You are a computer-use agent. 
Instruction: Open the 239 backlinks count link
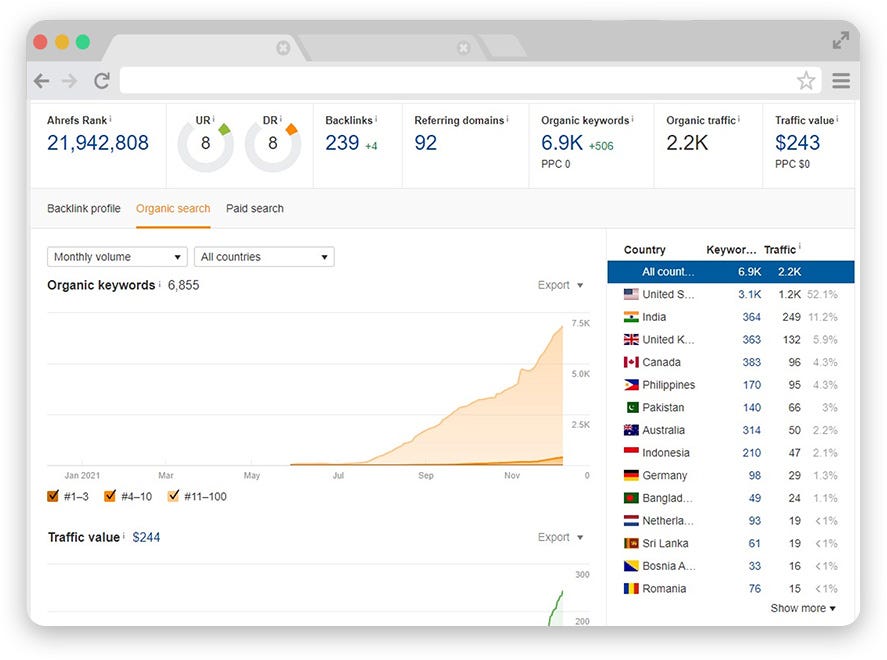[x=342, y=143]
